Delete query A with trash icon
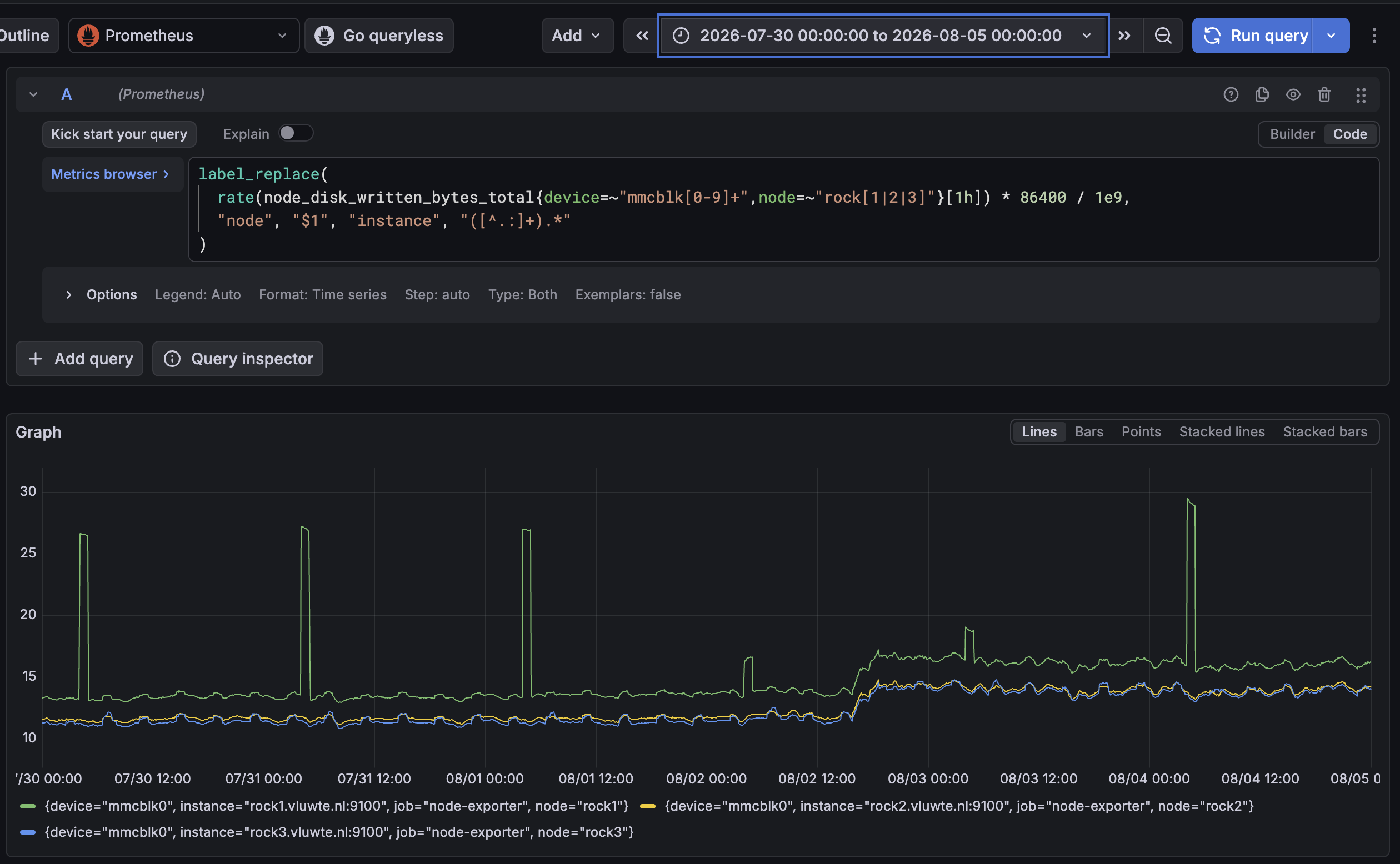 1324,94
